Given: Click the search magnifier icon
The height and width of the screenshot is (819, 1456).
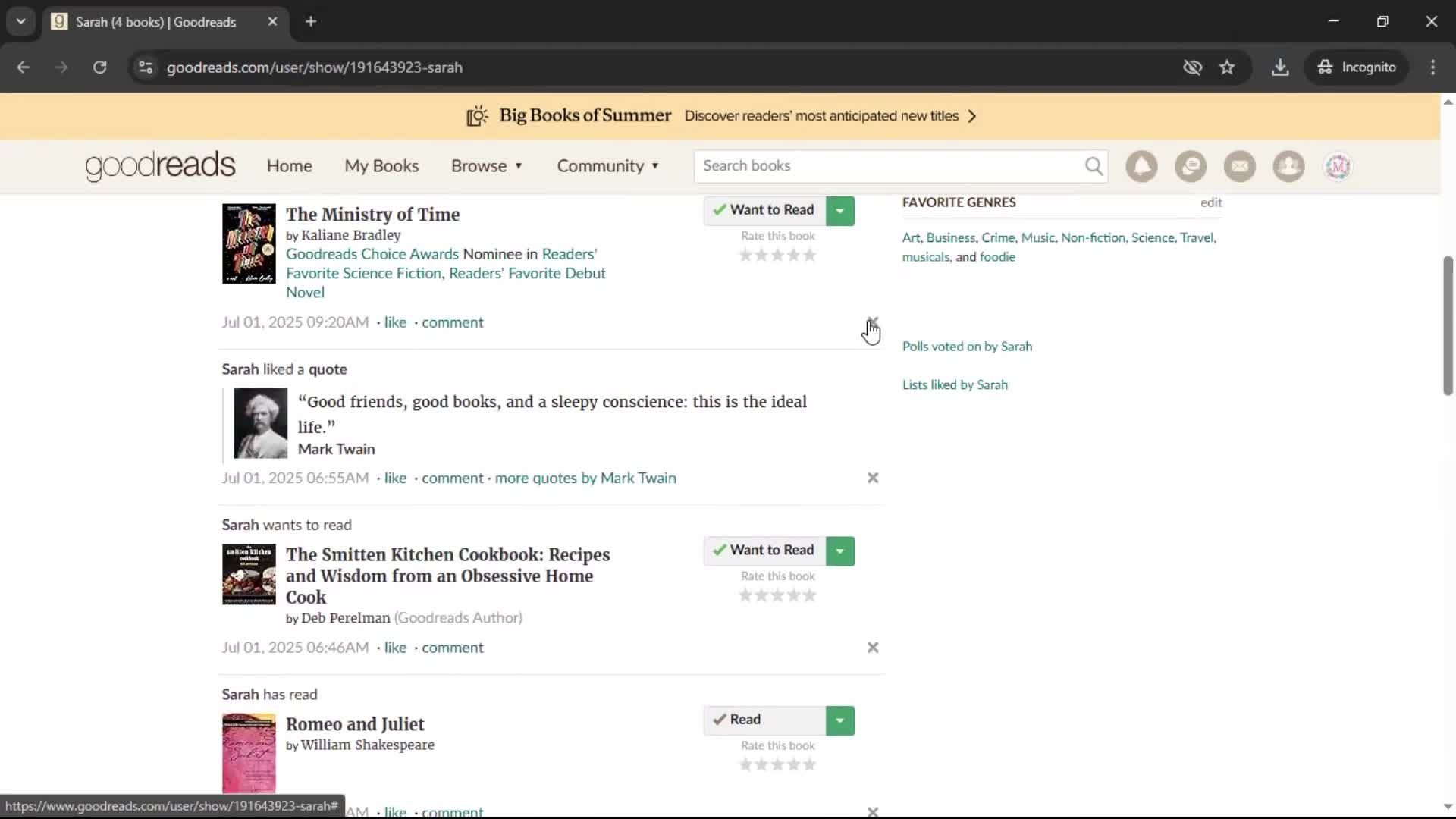Looking at the screenshot, I should click(x=1094, y=166).
